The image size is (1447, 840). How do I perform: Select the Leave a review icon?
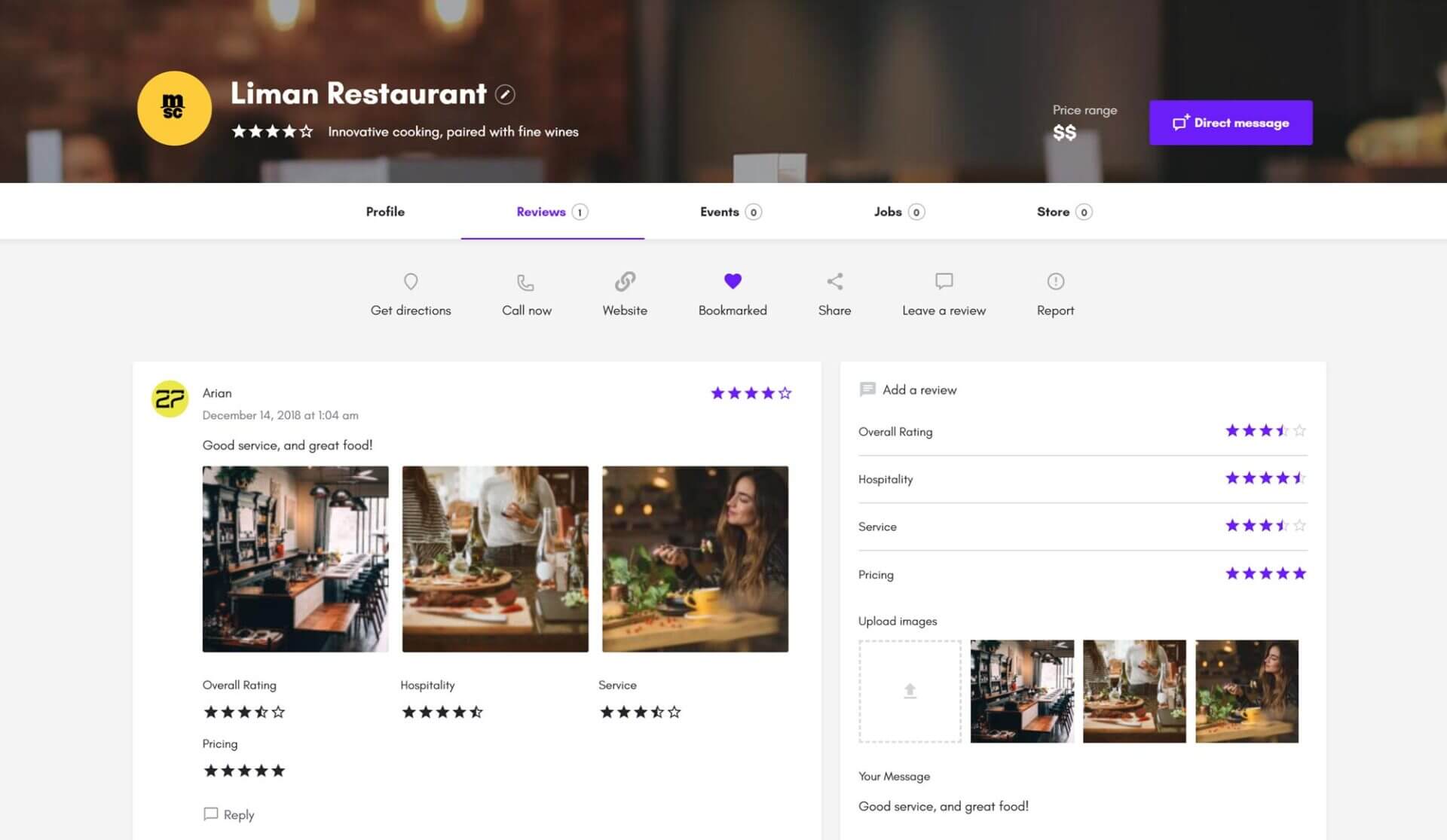coord(943,281)
